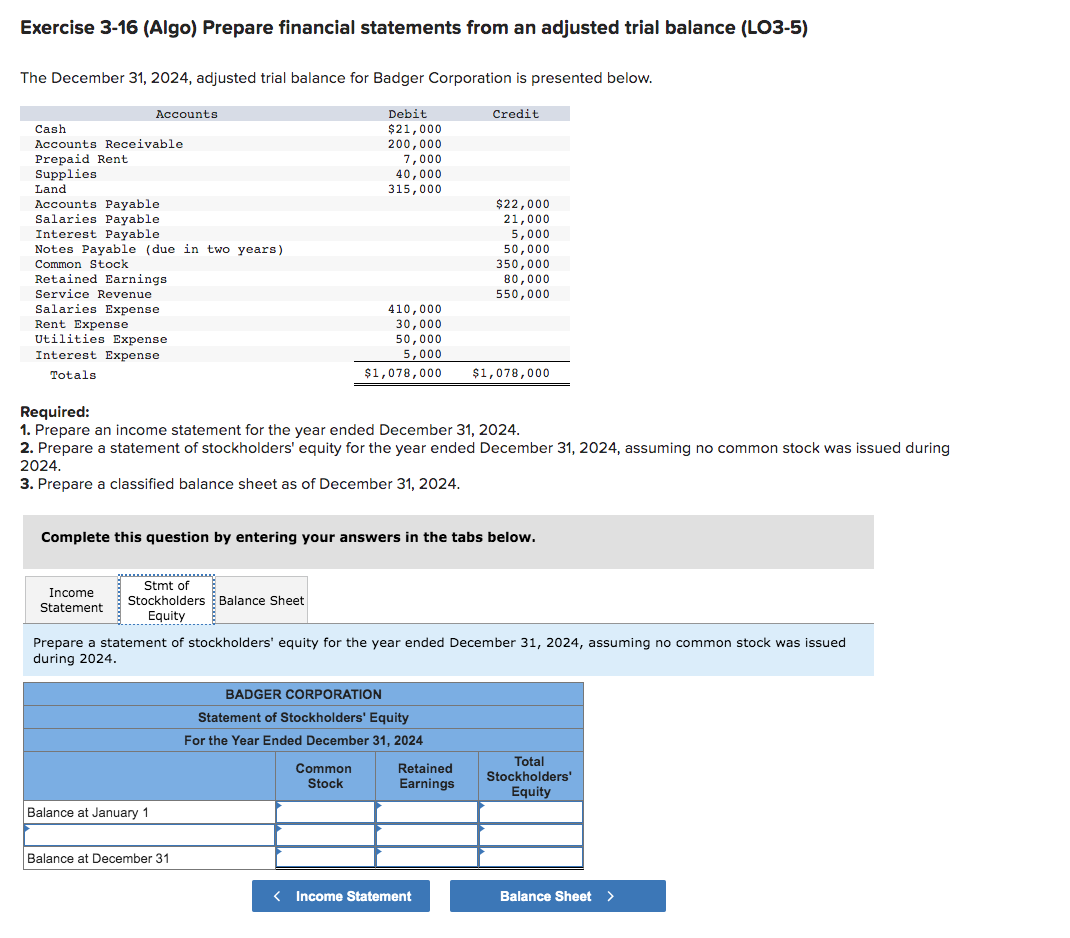1070x938 pixels.
Task: Click Total Stockholders' Equity cell for January 1
Action: [530, 811]
